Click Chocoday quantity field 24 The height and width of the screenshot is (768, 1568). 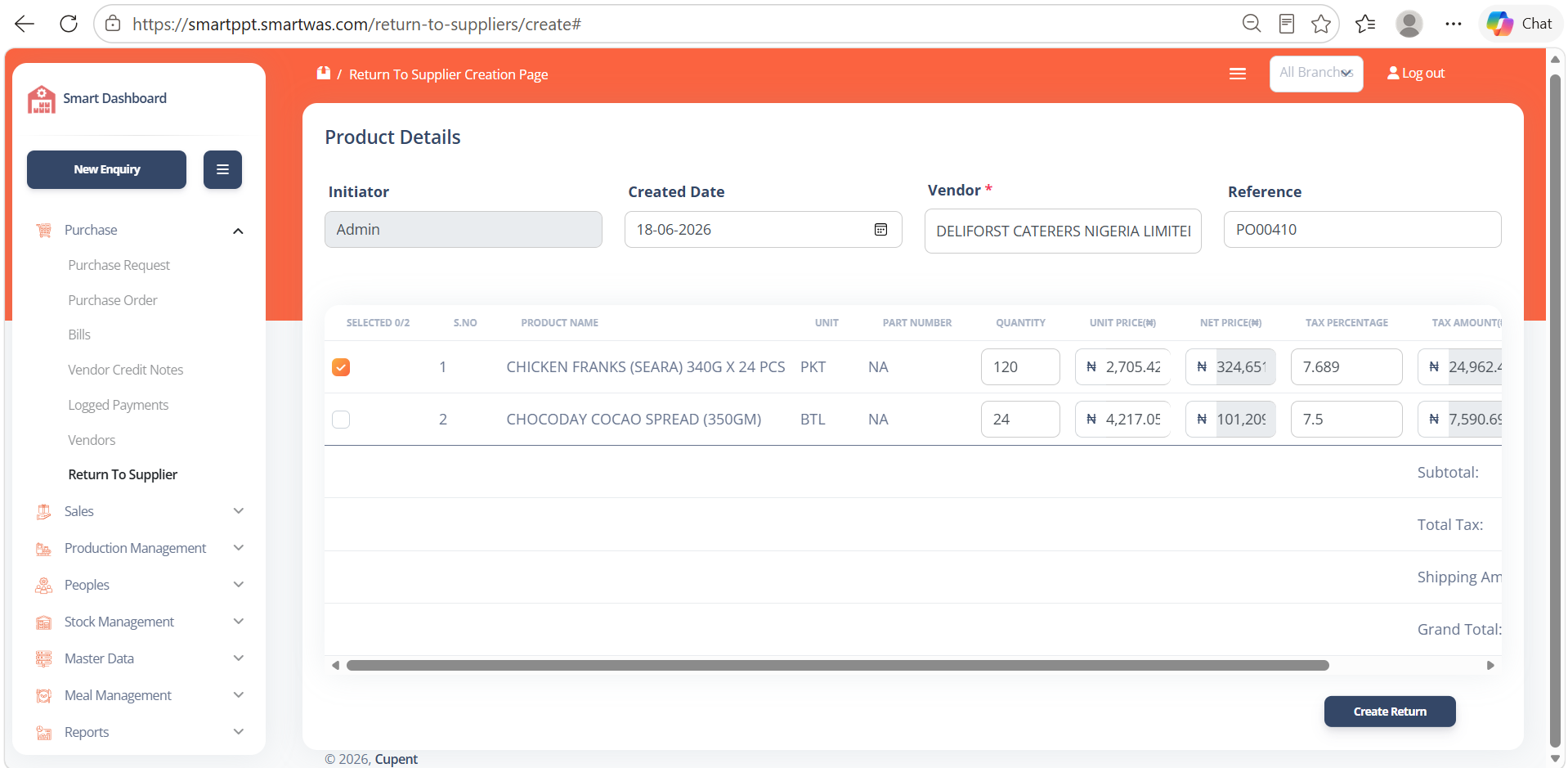click(1020, 420)
